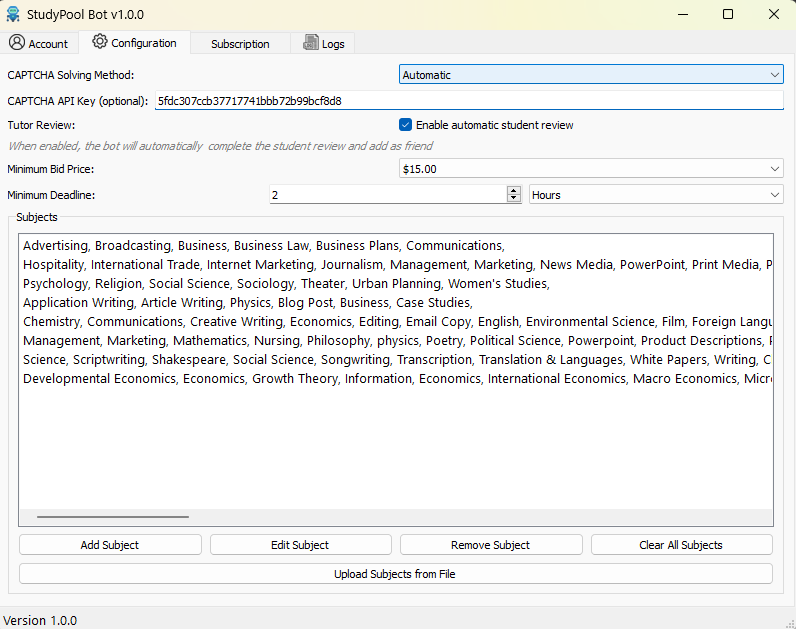Increase Minimum Deadline with up arrow
Viewport: 796px width, 629px height.
click(x=514, y=190)
